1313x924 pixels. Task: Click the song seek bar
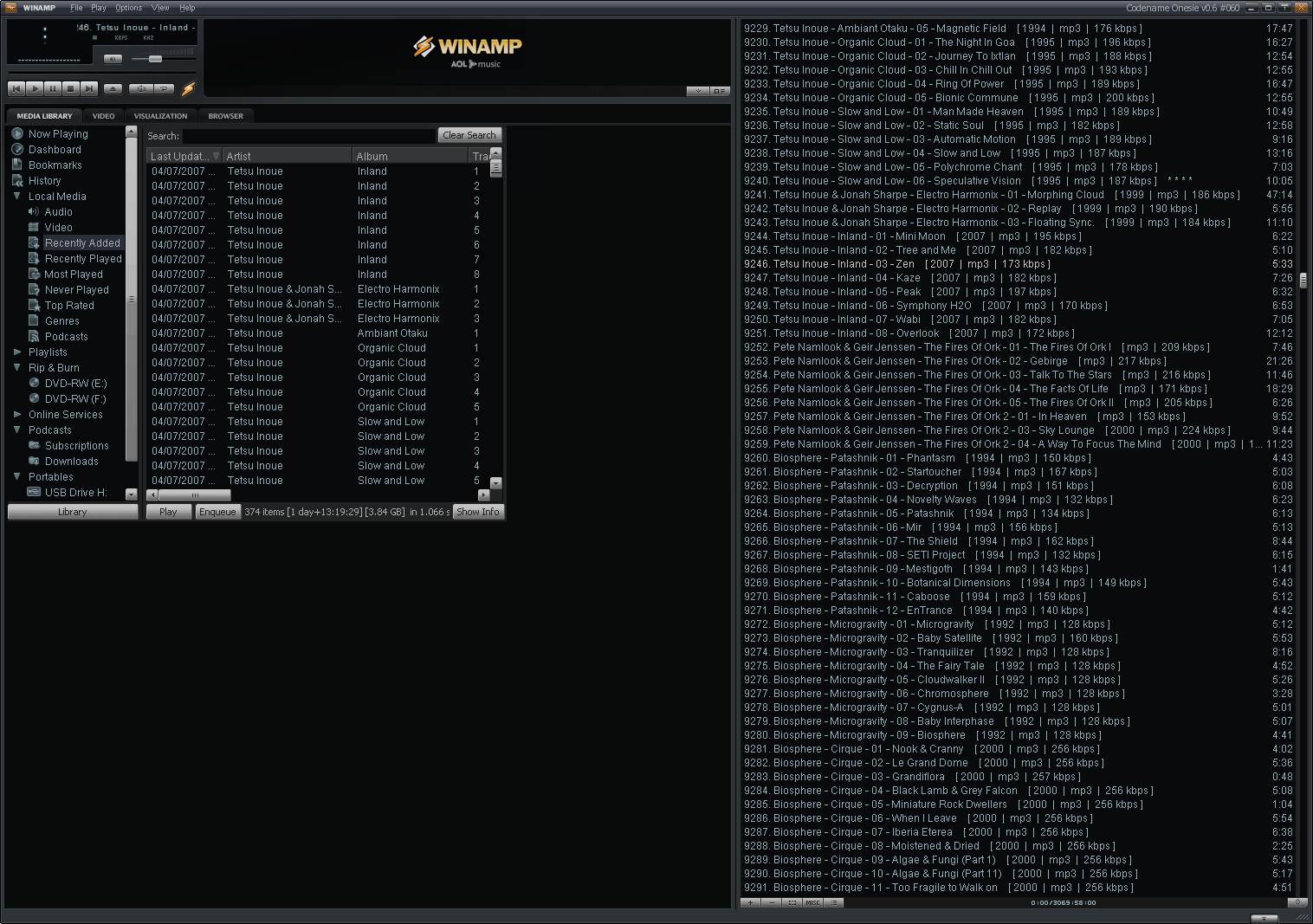coord(103,71)
